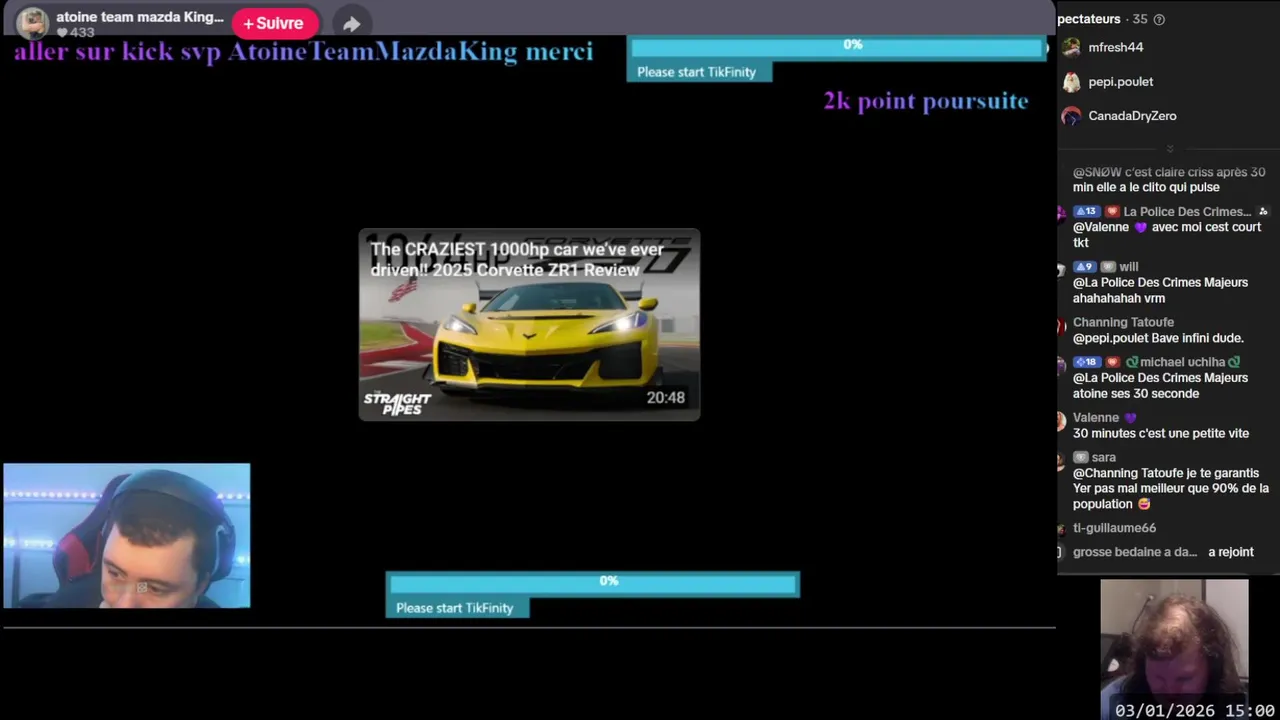This screenshot has height=720, width=1280.
Task: Click mfresh44's avatar in spectators list
Action: click(1071, 47)
